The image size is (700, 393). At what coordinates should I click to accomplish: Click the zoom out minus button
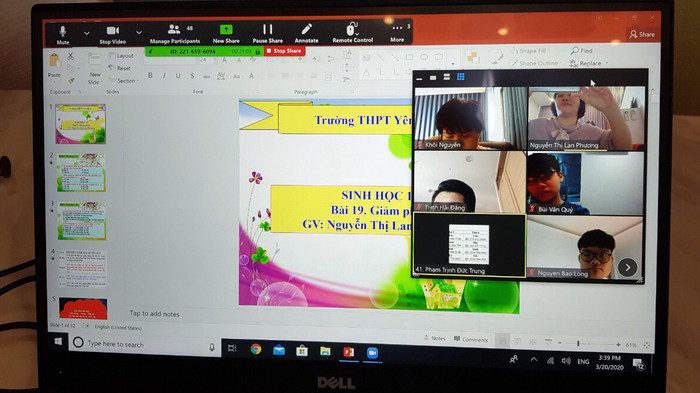[560, 343]
